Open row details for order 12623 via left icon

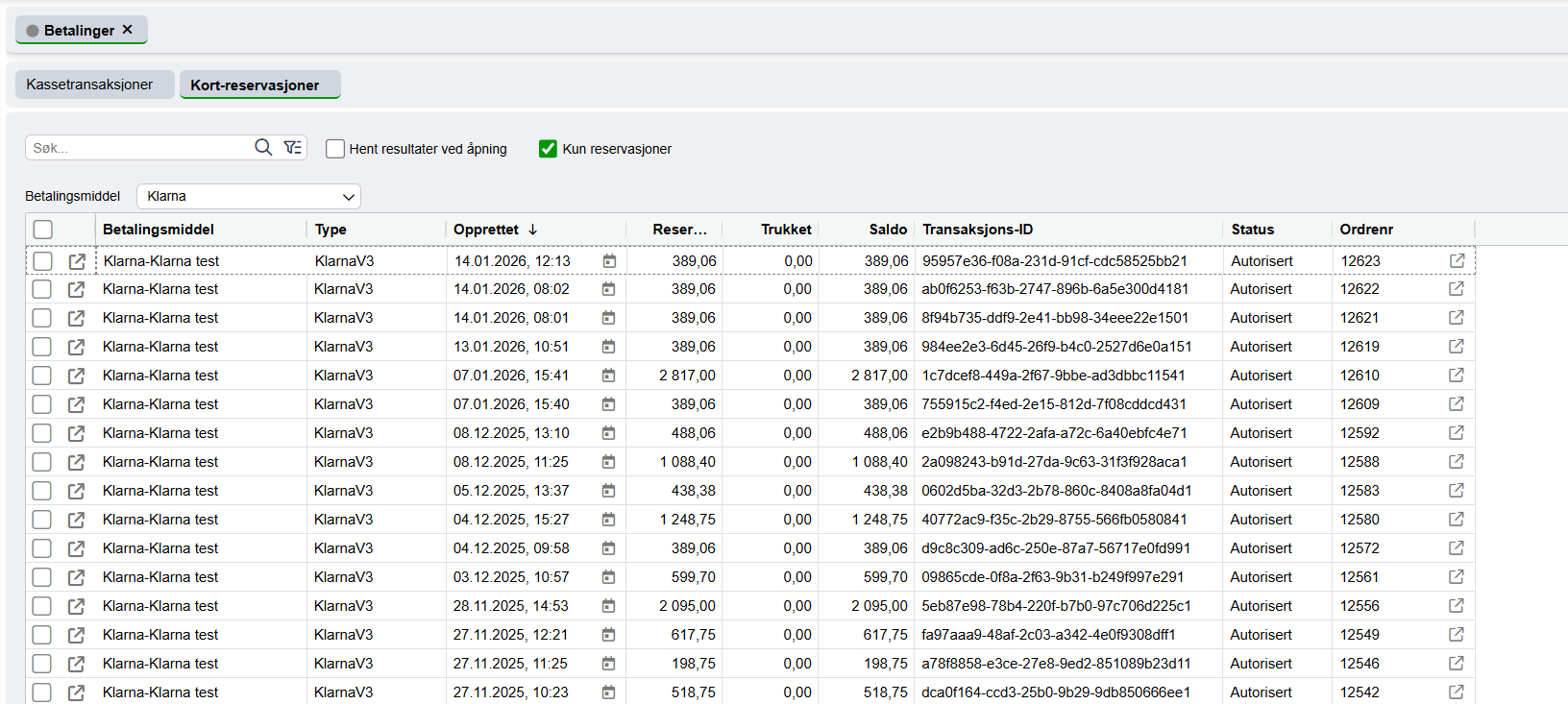coord(77,261)
